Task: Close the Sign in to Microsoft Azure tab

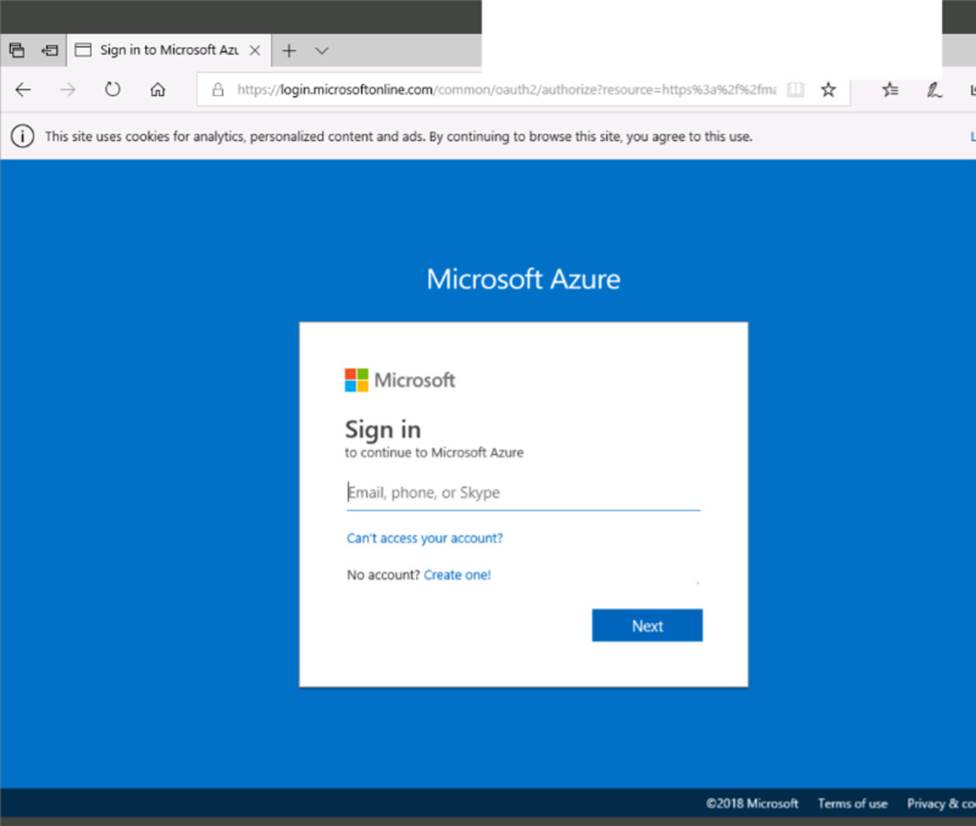Action: point(255,50)
